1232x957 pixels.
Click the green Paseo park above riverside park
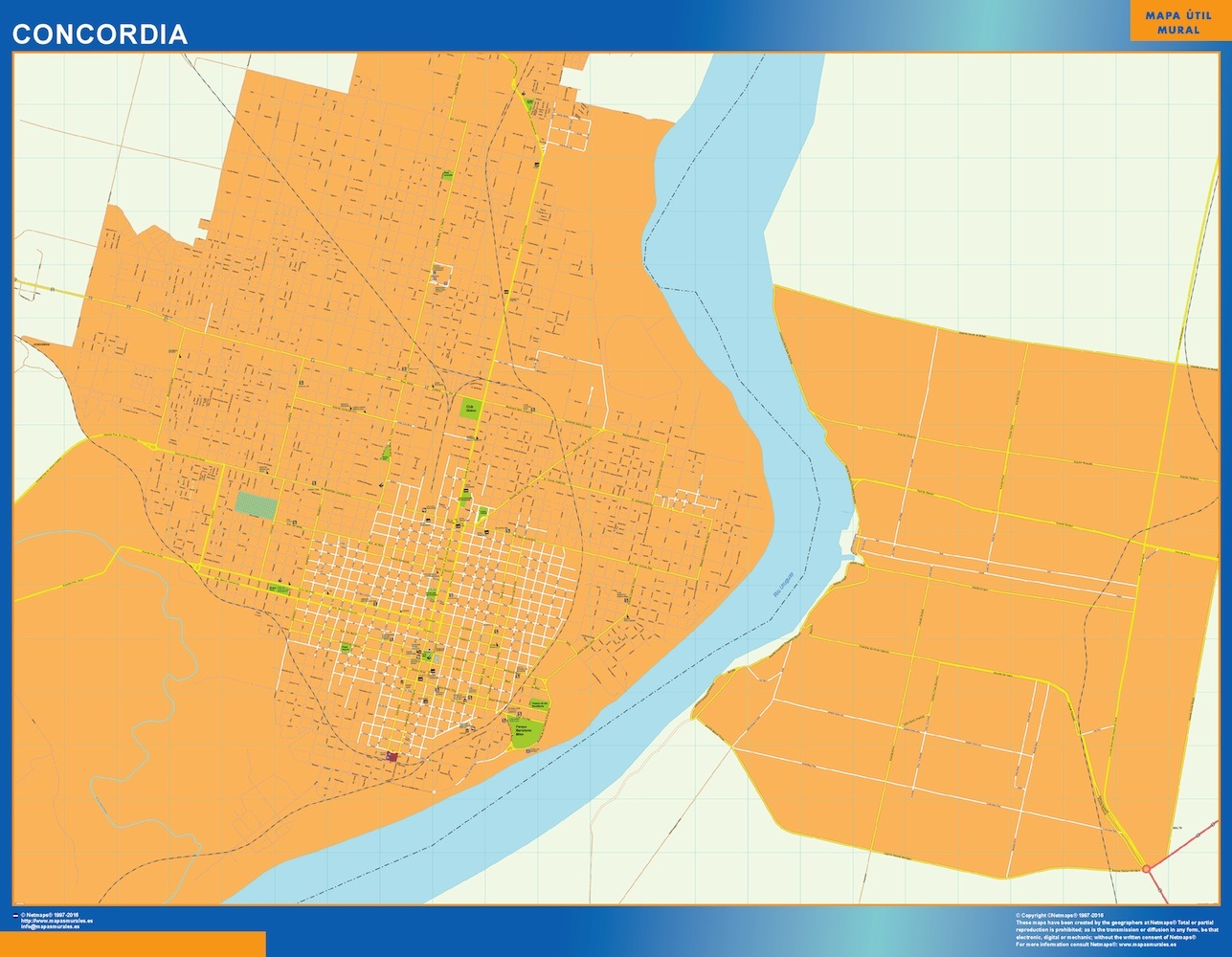coord(537,704)
